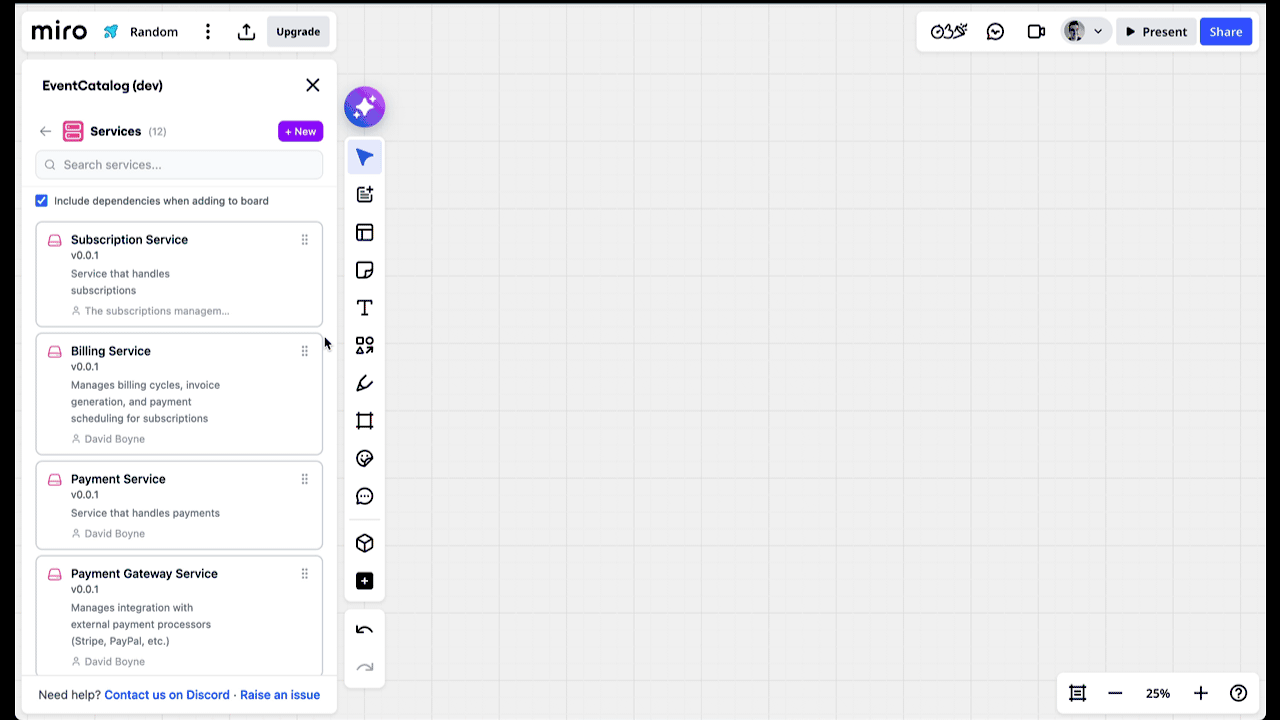The width and height of the screenshot is (1280, 720).
Task: Select the cursor/select tool
Action: [x=364, y=156]
